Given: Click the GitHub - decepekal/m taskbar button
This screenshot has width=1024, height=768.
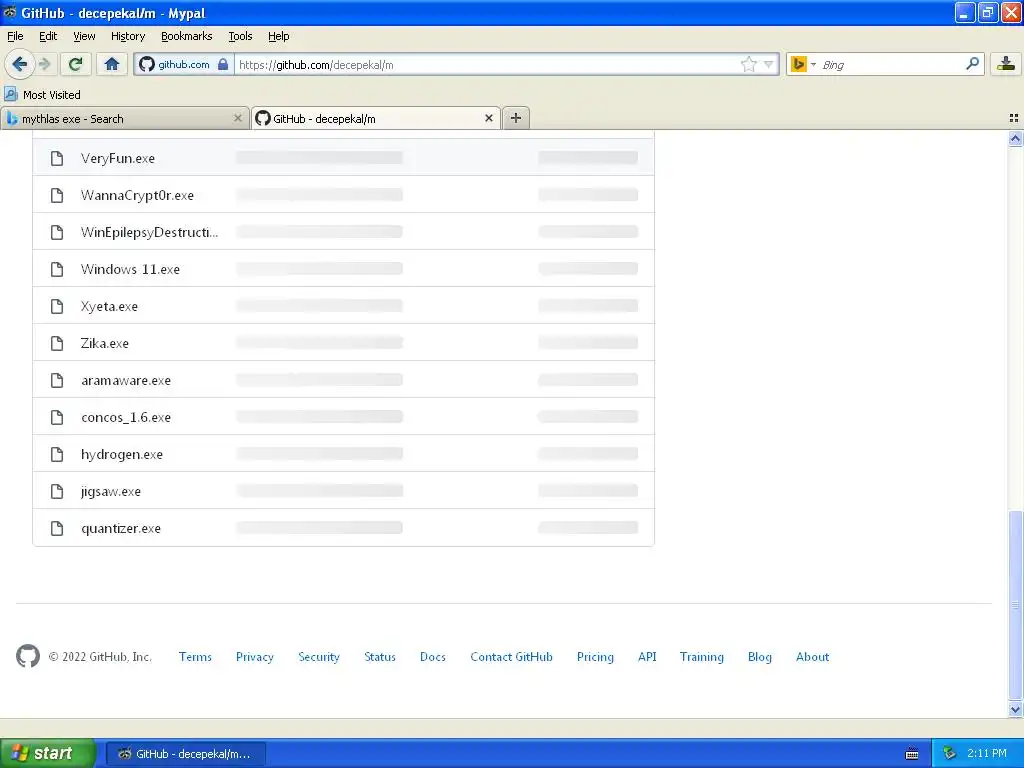Looking at the screenshot, I should point(185,754).
